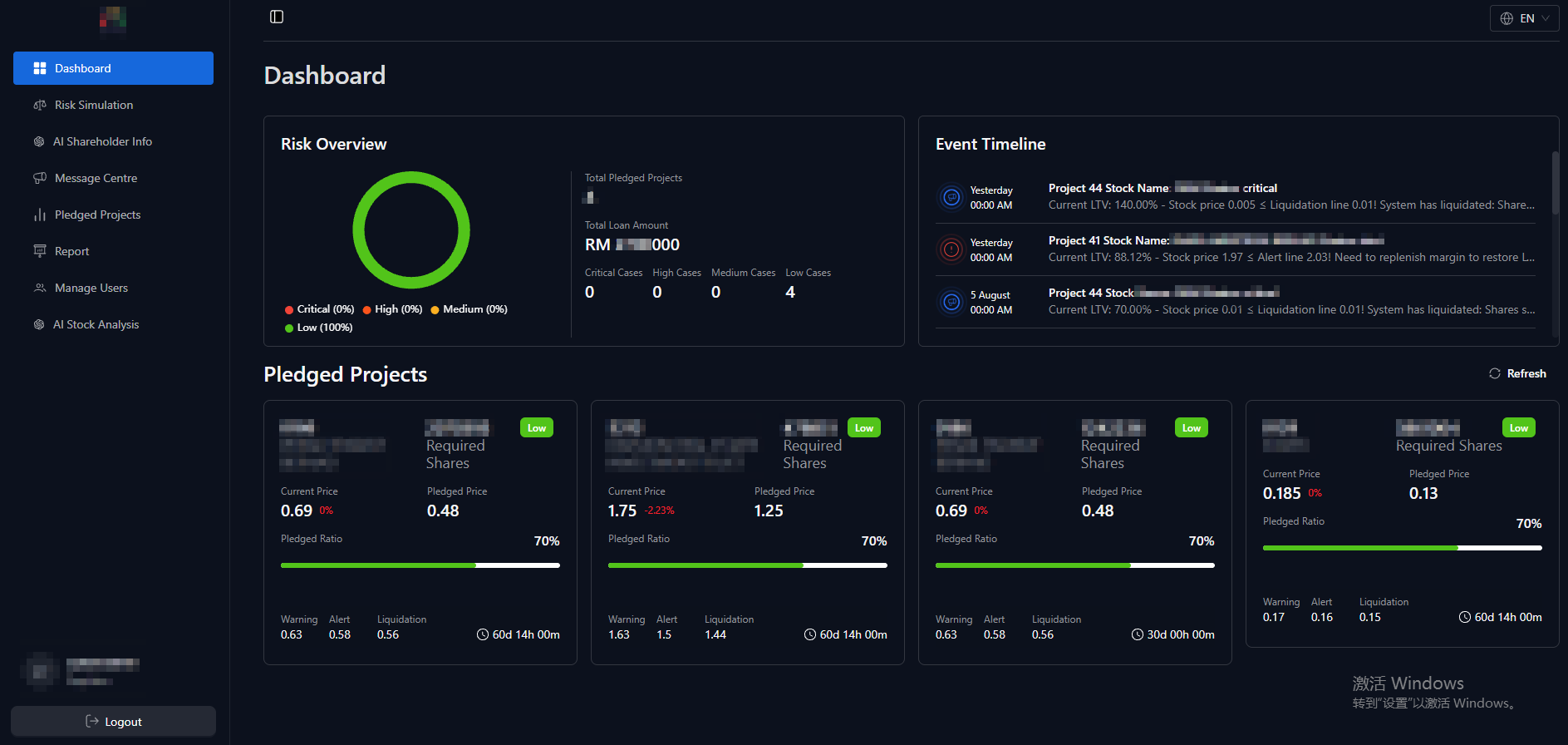Open the Report menu item
1568x745 pixels.
tap(71, 251)
